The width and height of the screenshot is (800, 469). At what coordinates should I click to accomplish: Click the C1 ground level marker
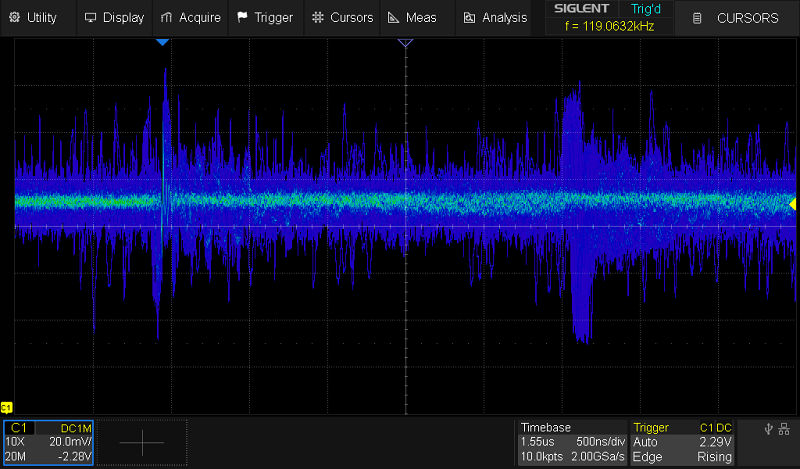click(6, 408)
